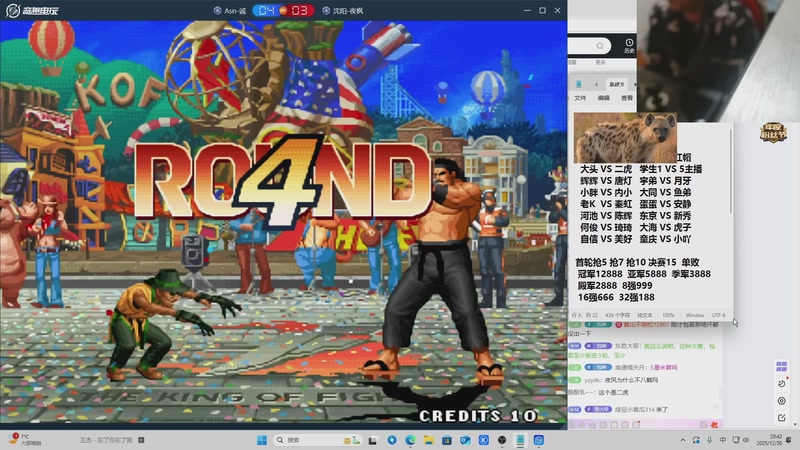Open the 文件 menu in Notepad

click(580, 97)
